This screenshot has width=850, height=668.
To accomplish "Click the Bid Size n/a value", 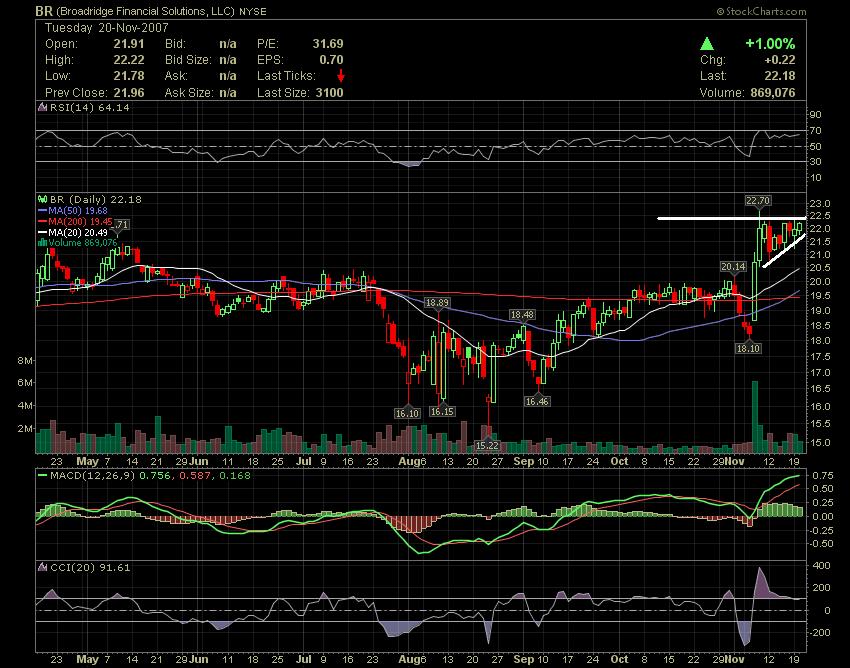I will 228,60.
